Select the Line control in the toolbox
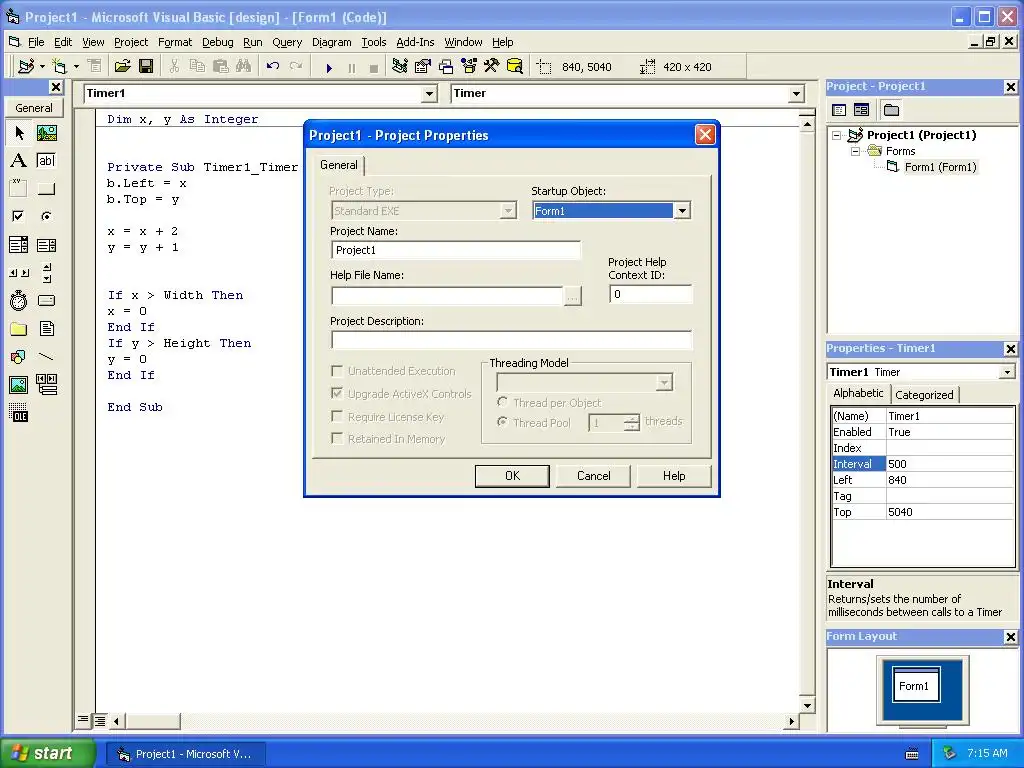 coord(46,357)
